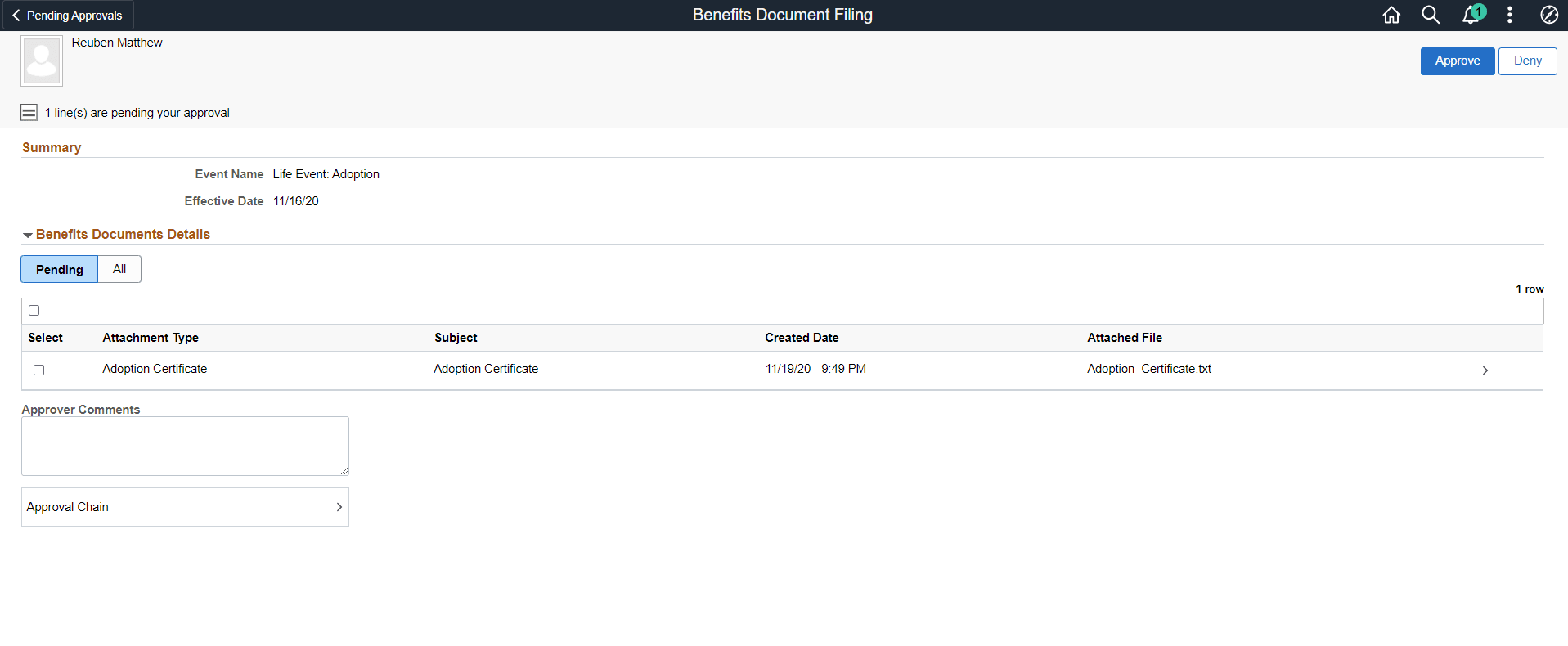
Task: Open the Actions menu three-dot icon
Action: pyautogui.click(x=1510, y=15)
